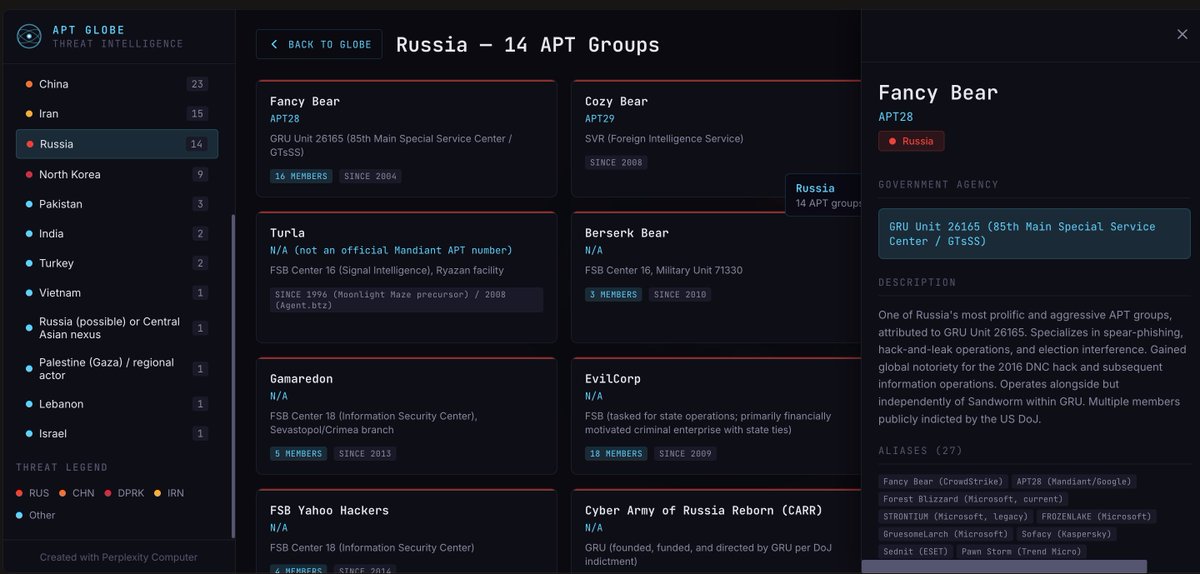The height and width of the screenshot is (574, 1200).
Task: Select Pakistan in the country list
Action: pos(117,204)
